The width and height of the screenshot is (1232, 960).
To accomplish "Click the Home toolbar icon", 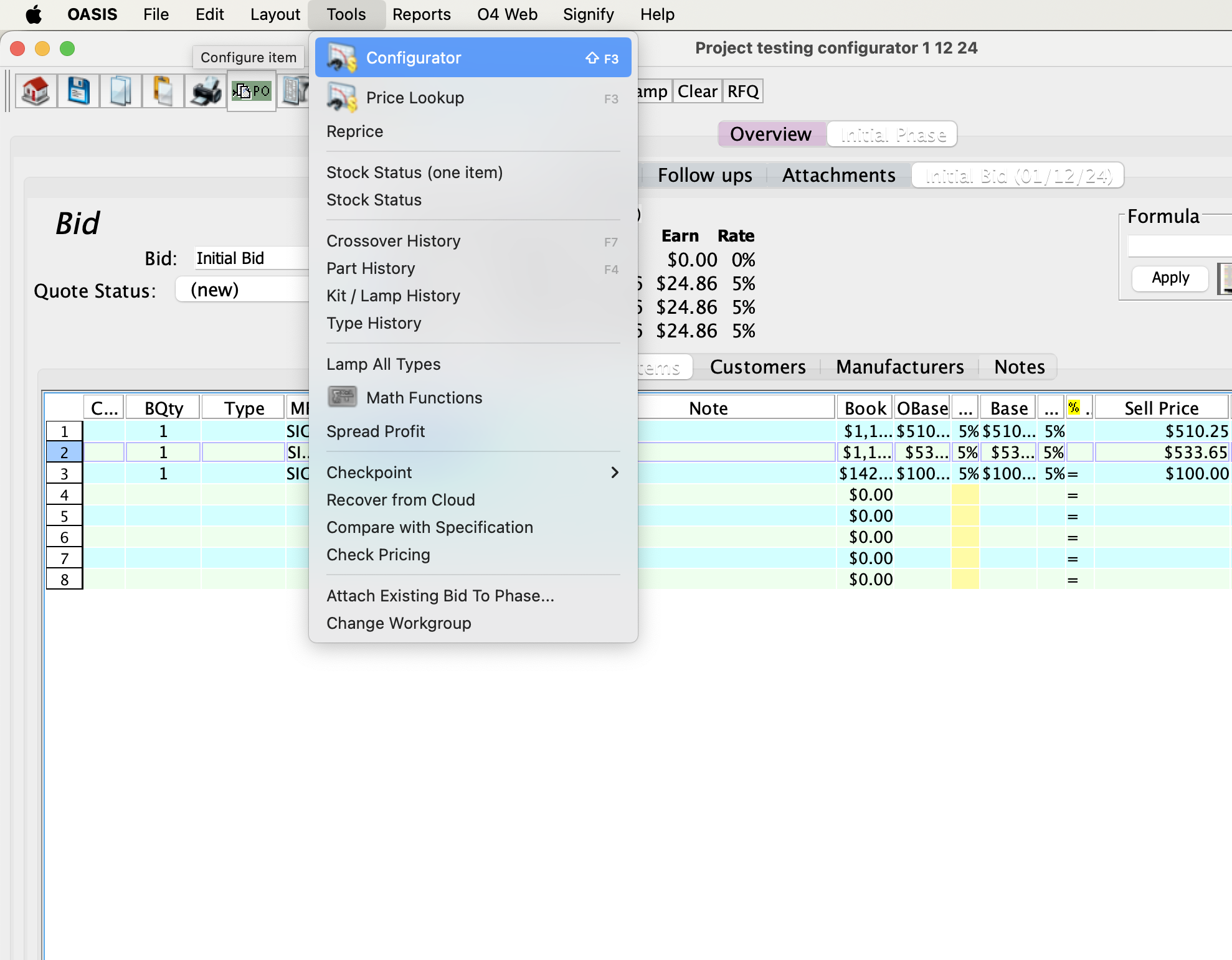I will click(36, 92).
